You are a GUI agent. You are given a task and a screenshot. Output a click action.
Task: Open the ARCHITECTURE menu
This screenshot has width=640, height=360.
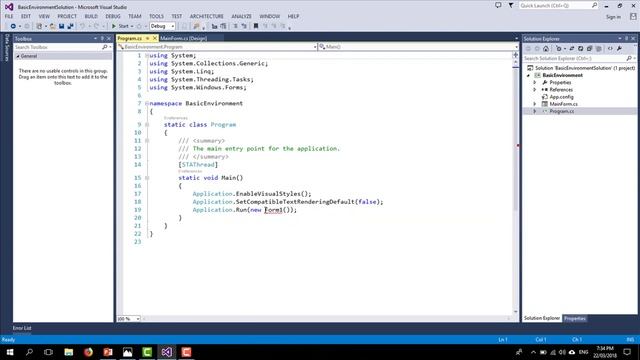coord(207,16)
